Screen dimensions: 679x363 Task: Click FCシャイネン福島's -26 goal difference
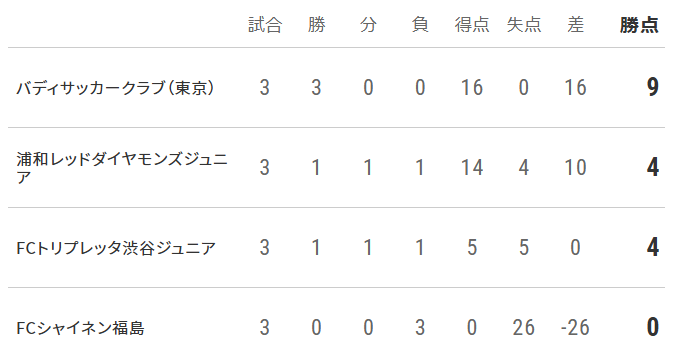(575, 327)
